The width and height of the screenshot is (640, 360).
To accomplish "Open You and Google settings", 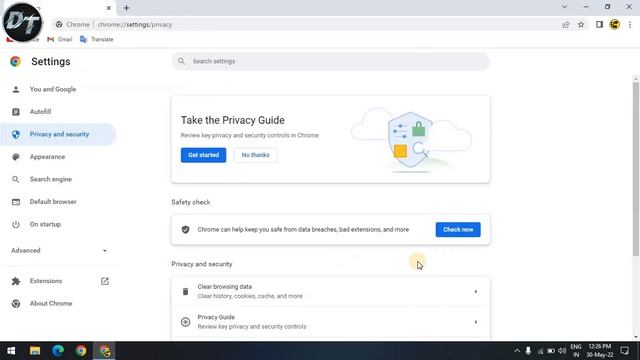I will [53, 89].
